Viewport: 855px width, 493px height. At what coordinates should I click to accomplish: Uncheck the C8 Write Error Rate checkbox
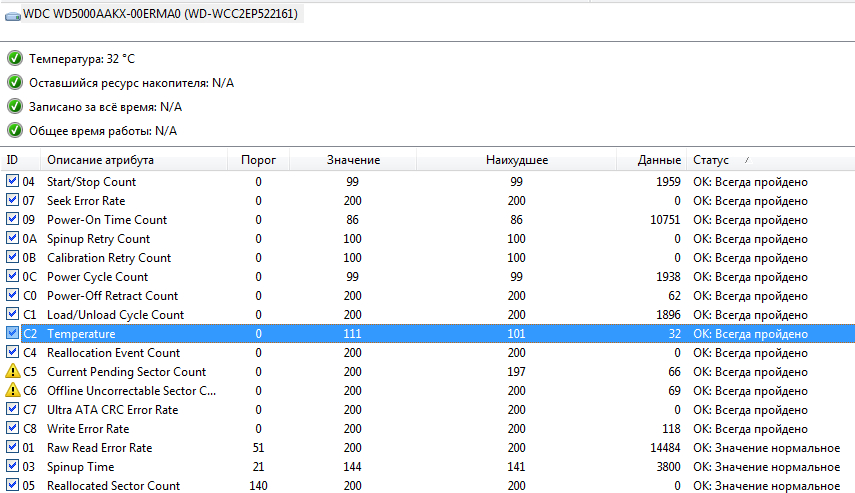click(x=12, y=428)
